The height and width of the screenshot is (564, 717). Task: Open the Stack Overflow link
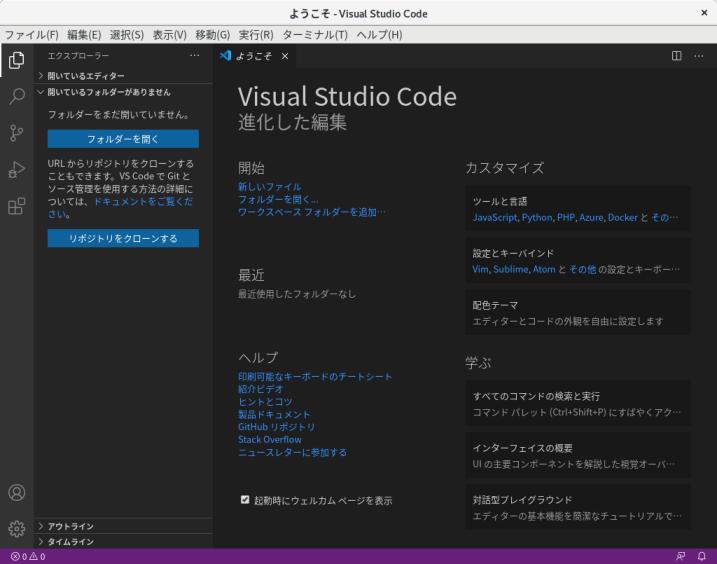[270, 440]
